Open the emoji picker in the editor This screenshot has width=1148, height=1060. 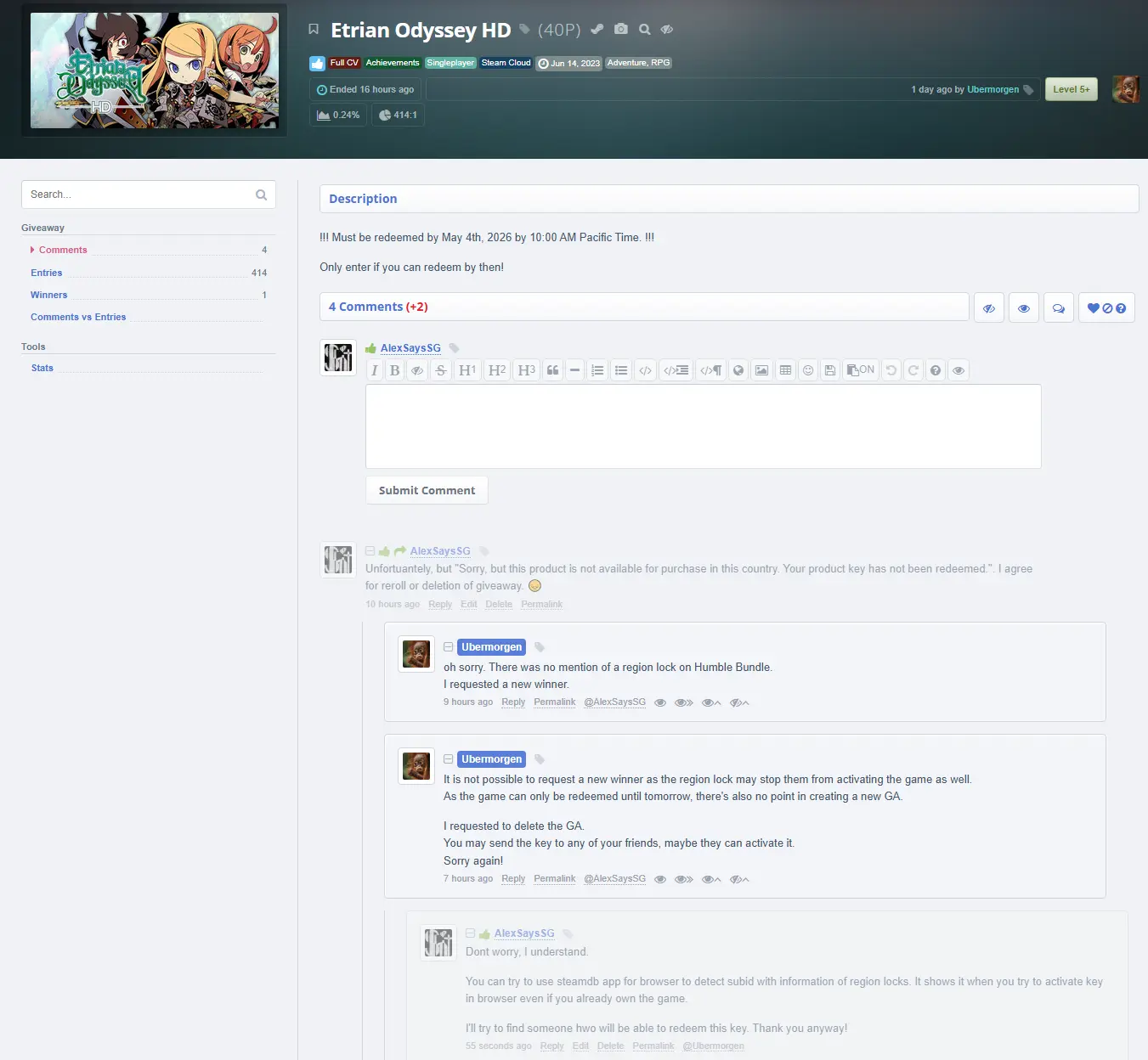808,370
